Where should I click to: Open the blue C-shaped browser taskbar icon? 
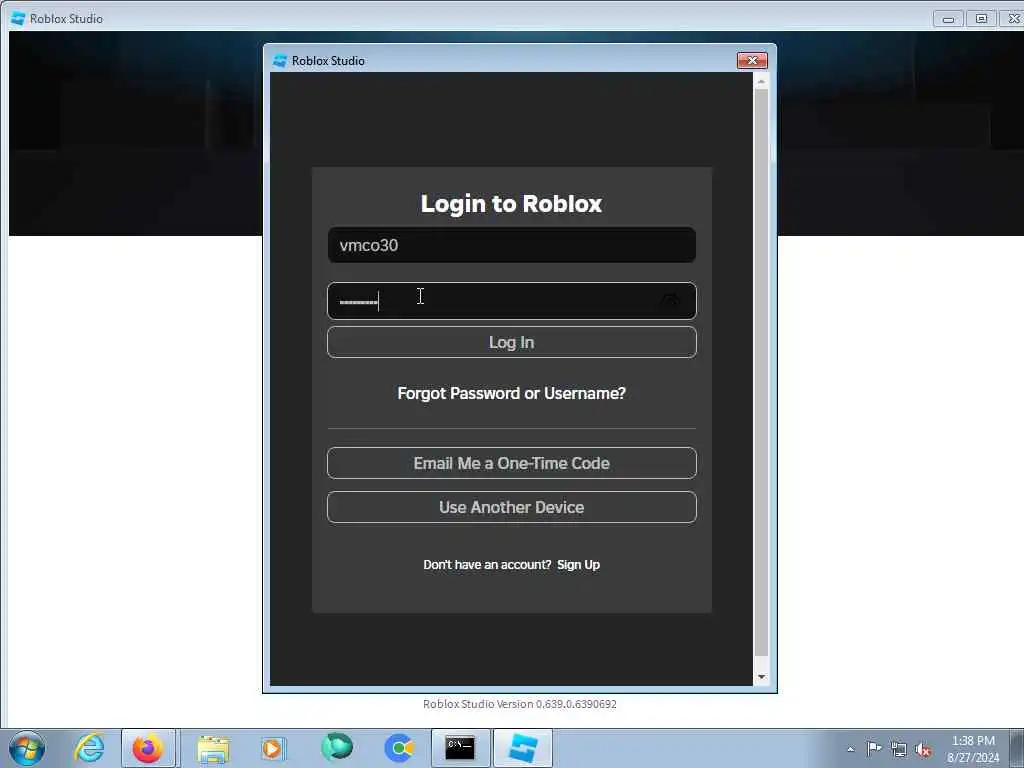[399, 748]
